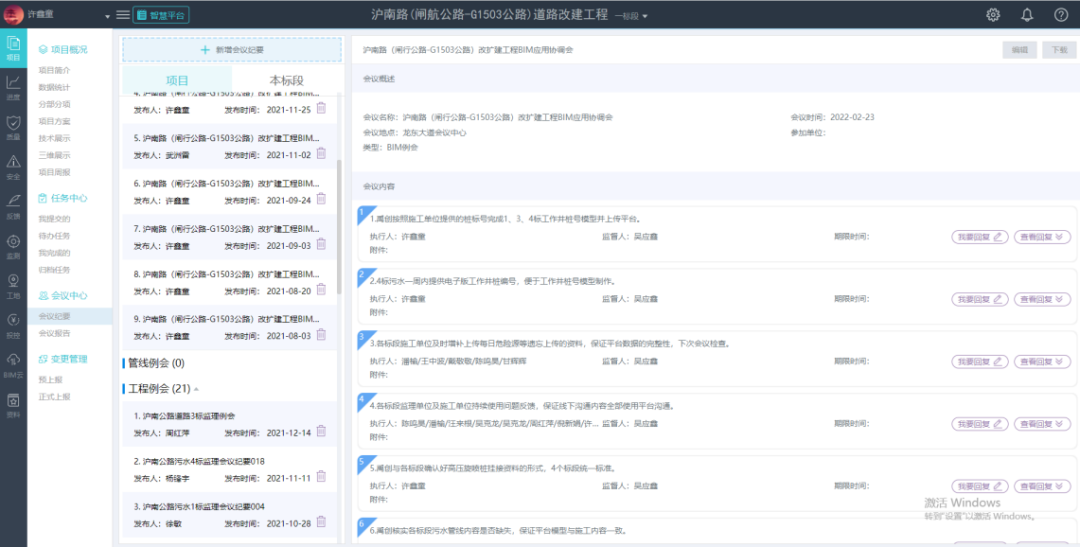
Task: Open record 沪南公路道路3标监理例会
Action: coord(229,424)
